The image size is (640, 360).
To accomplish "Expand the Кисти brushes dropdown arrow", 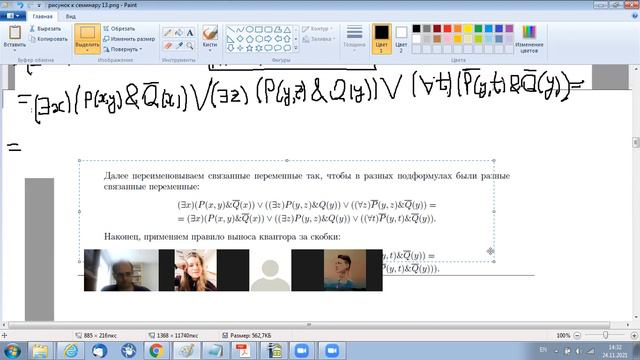I will [x=210, y=50].
